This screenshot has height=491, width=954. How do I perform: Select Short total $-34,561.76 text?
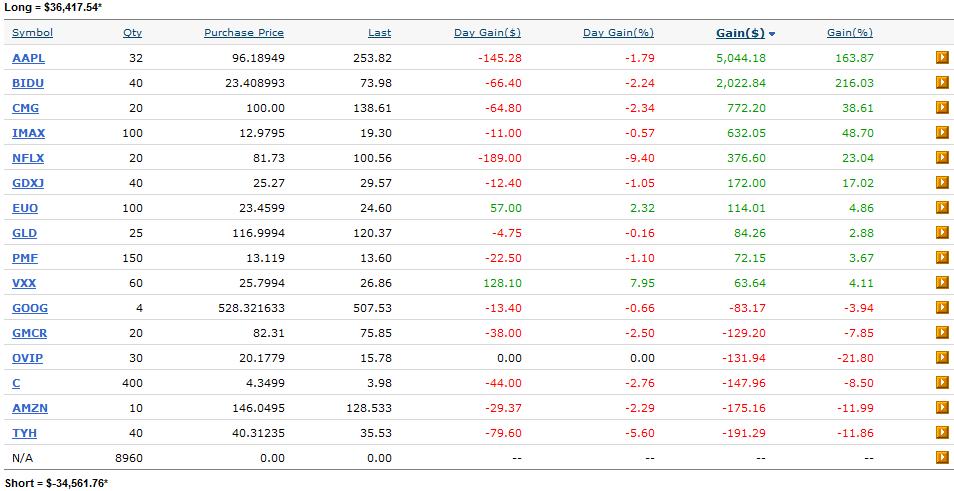56,483
